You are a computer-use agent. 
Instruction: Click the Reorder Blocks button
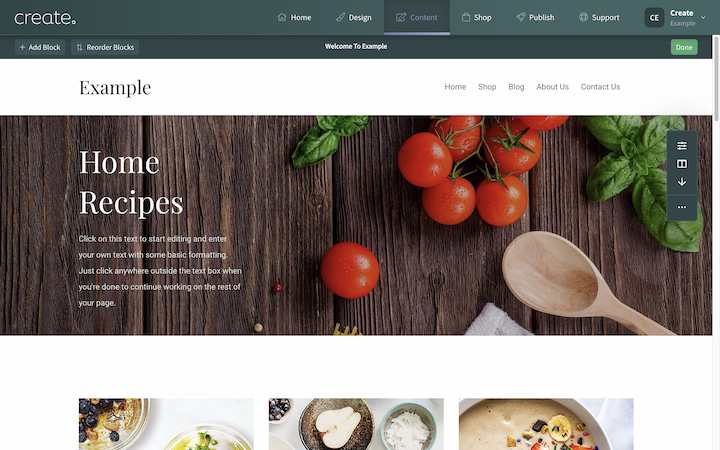tap(105, 47)
